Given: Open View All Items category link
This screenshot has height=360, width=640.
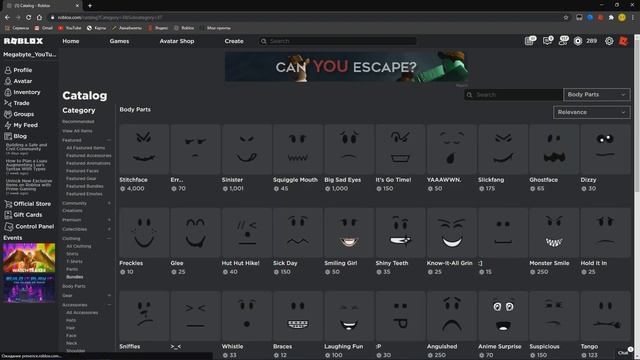Looking at the screenshot, I should pos(77,131).
